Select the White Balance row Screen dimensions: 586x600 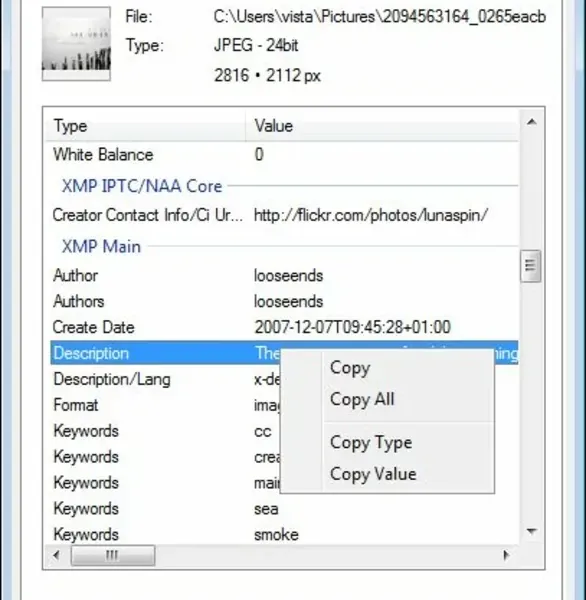(x=284, y=155)
